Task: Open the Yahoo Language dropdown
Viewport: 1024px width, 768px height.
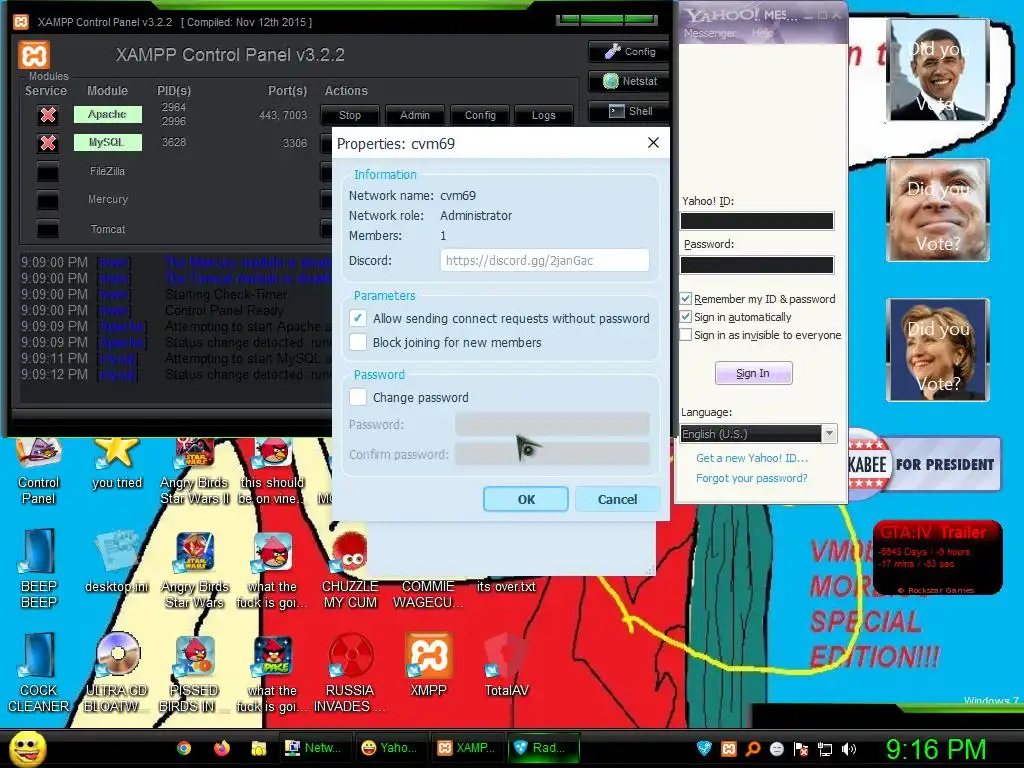Action: pos(758,434)
